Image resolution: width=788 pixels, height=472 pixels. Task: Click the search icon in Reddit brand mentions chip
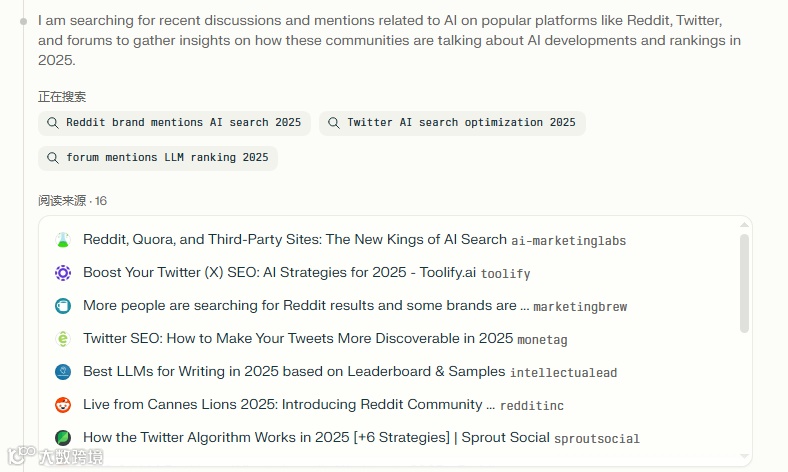click(53, 123)
